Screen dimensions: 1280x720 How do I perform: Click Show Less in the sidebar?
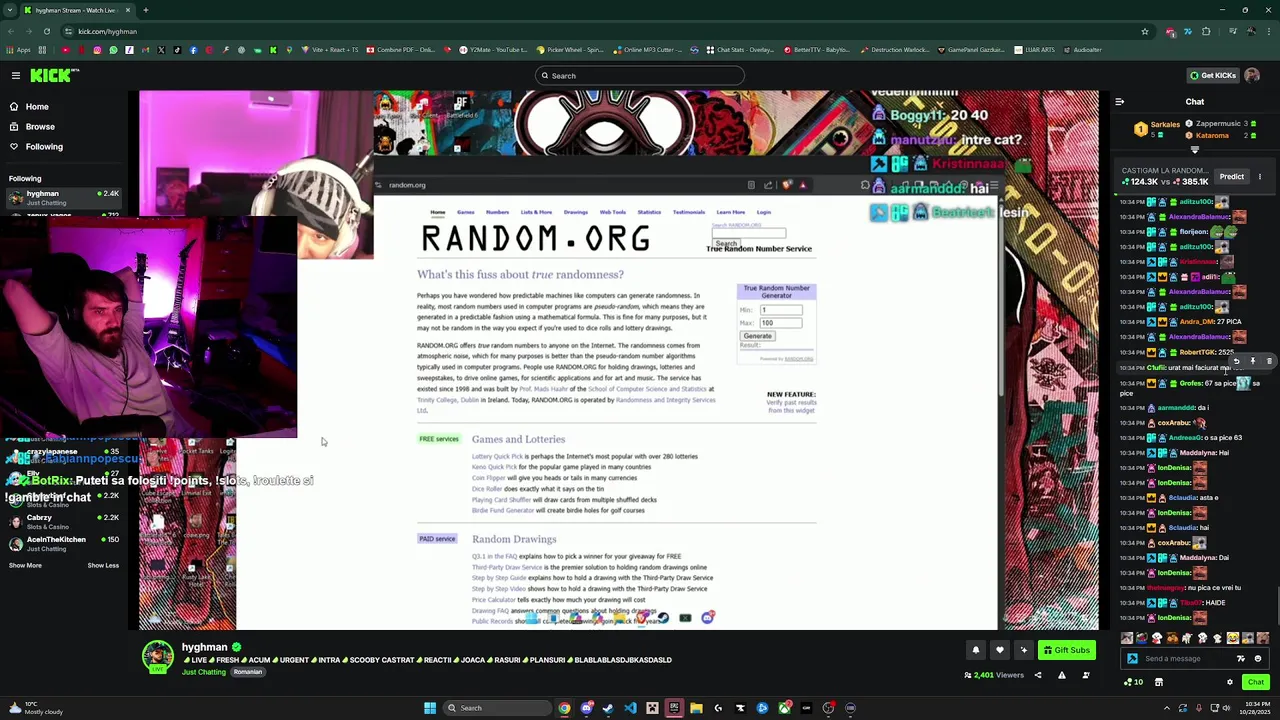[103, 566]
